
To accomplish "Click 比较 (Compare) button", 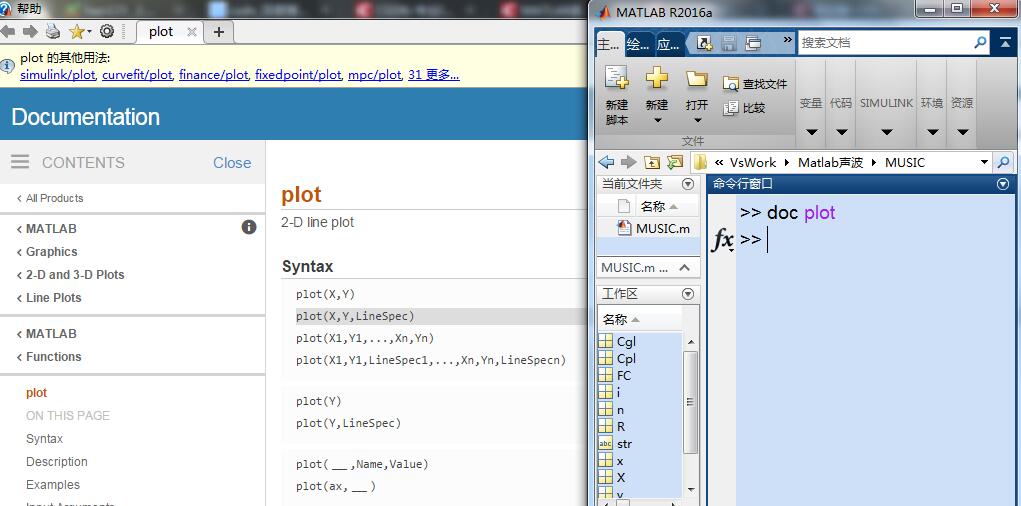I will (745, 107).
